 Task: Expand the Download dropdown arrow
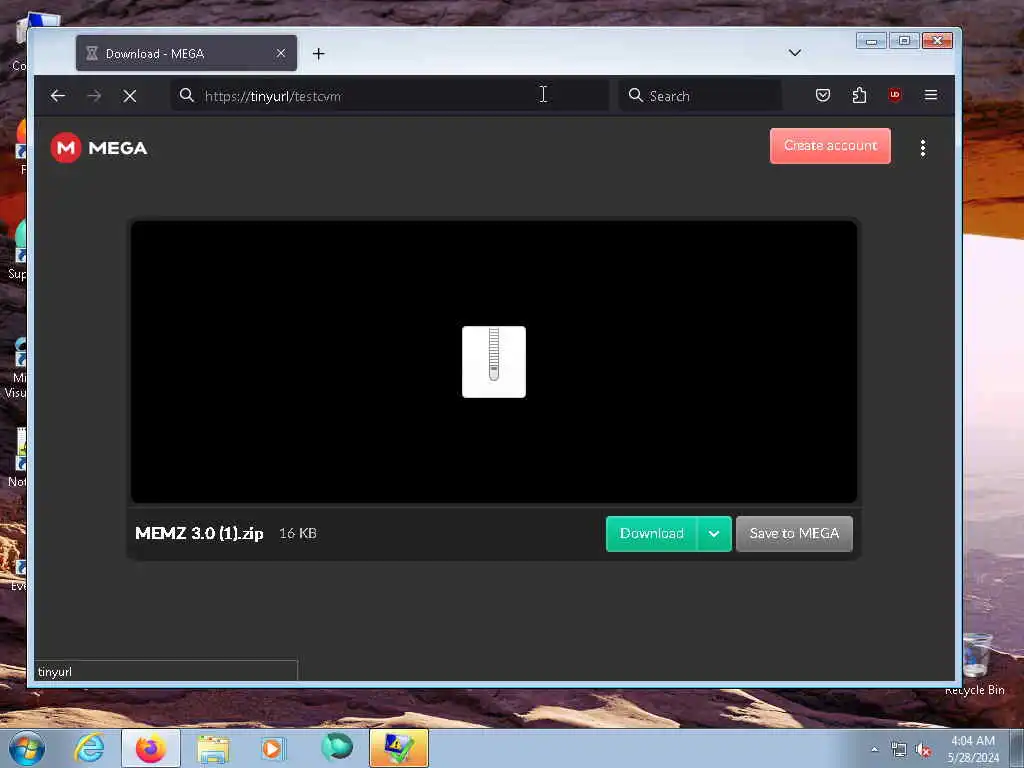tap(714, 534)
